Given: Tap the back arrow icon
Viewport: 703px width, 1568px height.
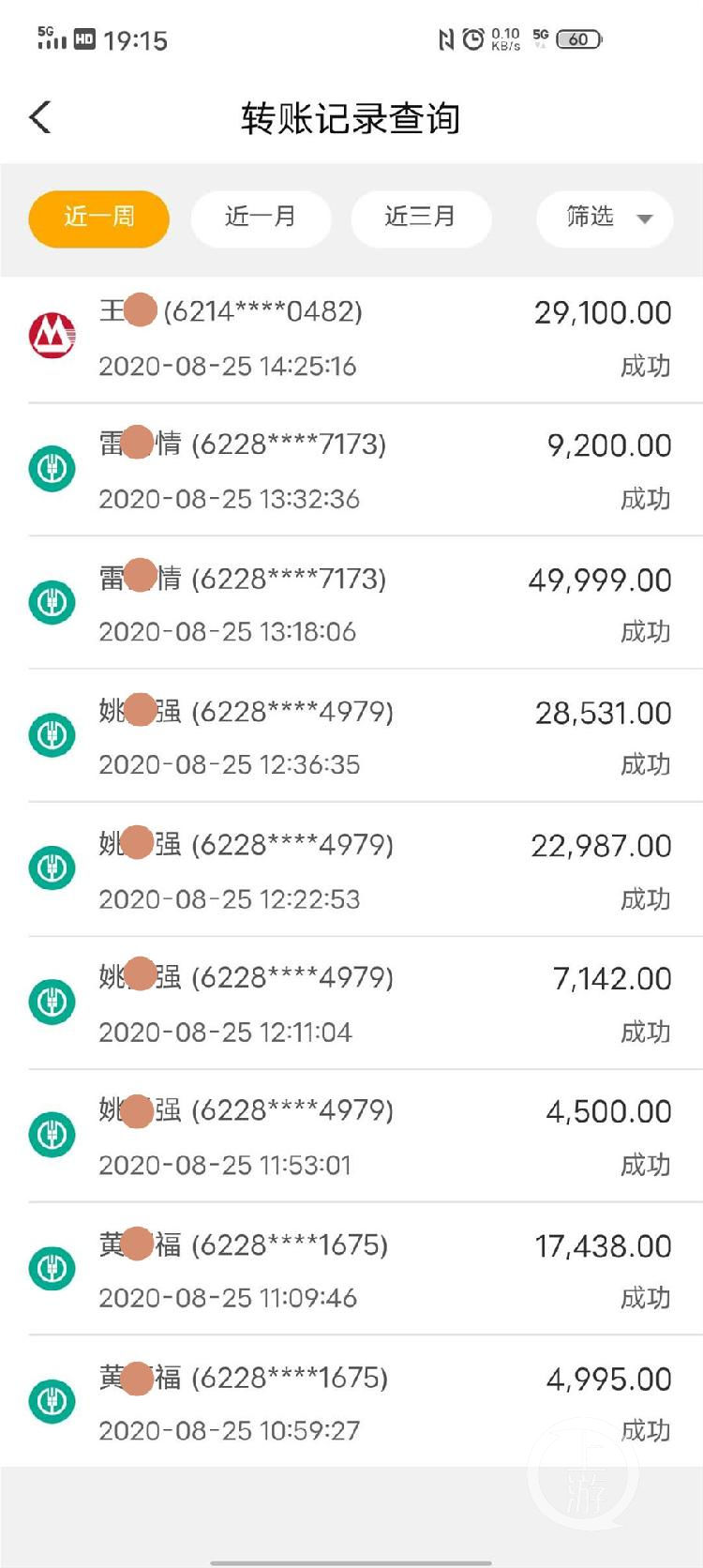Looking at the screenshot, I should point(40,117).
